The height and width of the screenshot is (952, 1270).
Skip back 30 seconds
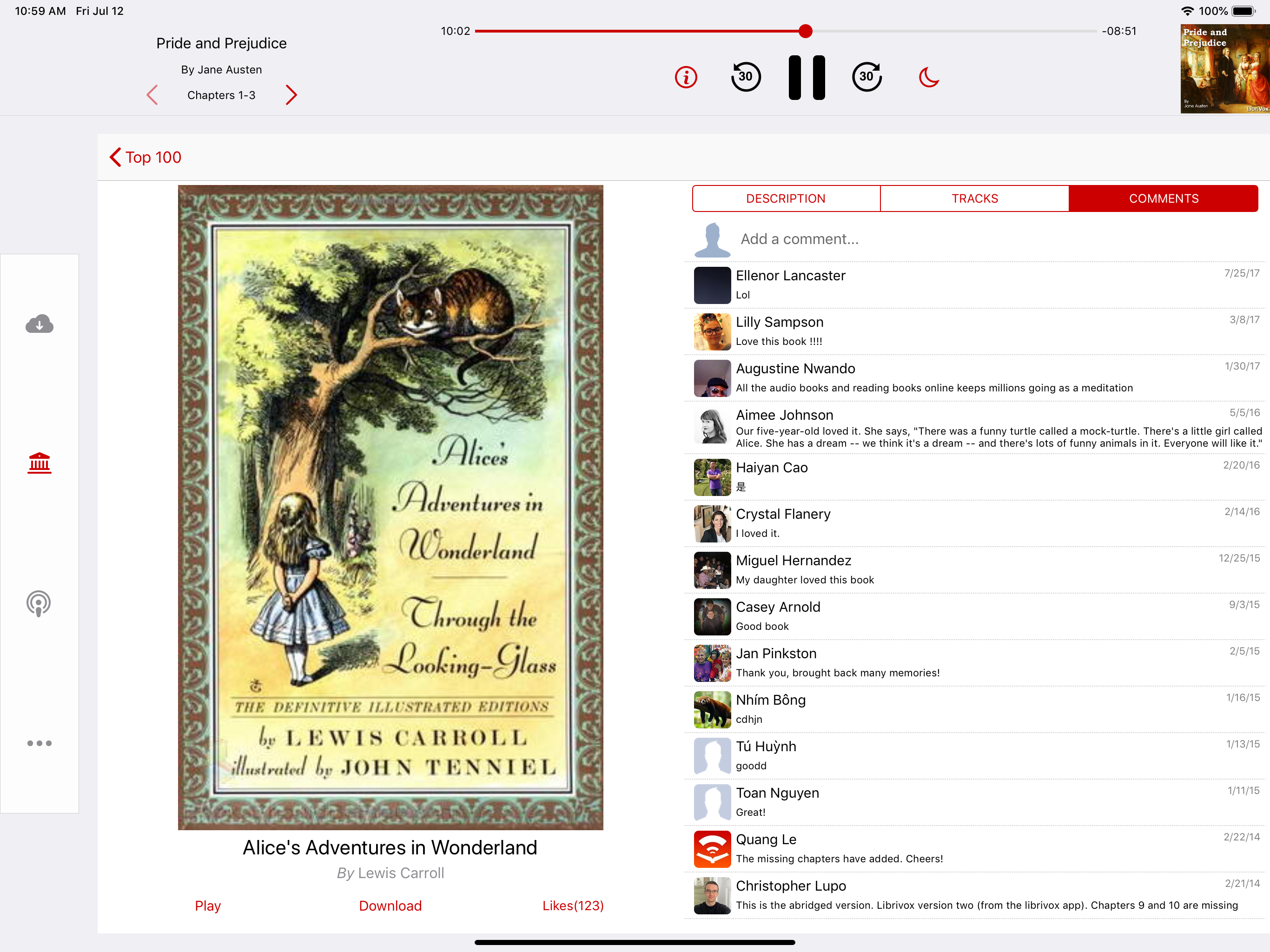coord(745,77)
